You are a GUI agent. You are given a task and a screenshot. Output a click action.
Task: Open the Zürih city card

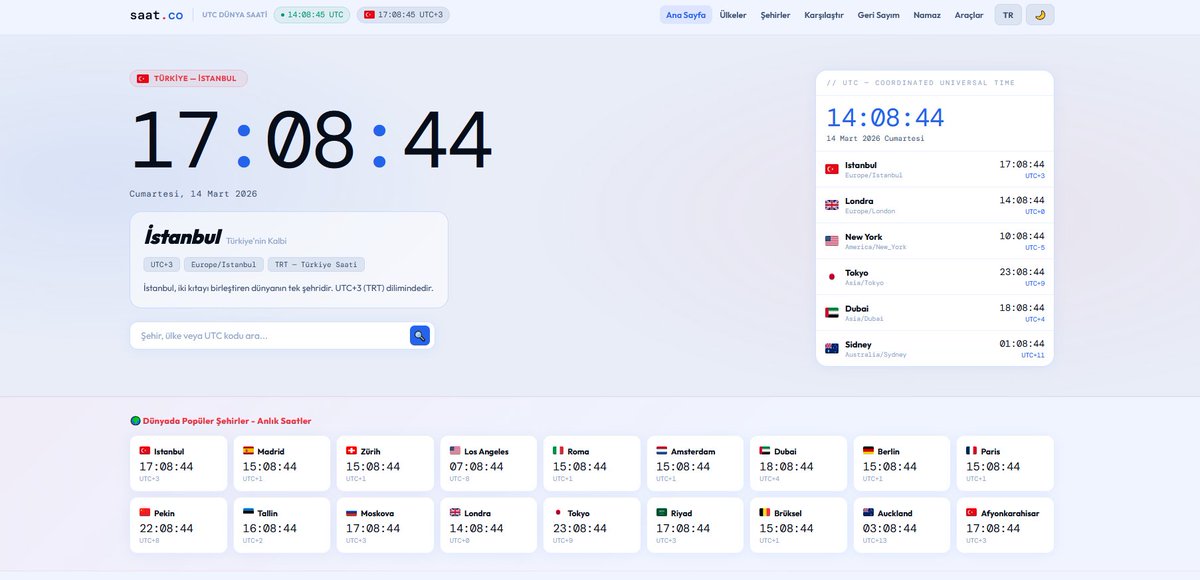(385, 464)
